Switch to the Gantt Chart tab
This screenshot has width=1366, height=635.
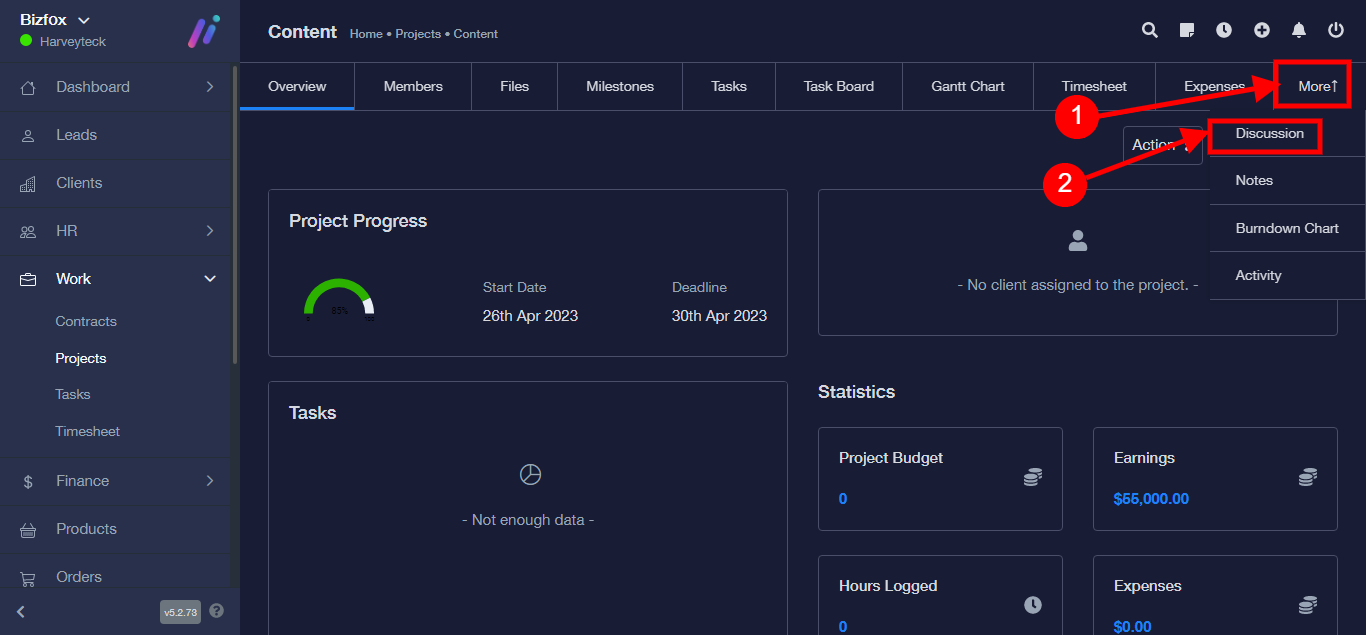(967, 86)
